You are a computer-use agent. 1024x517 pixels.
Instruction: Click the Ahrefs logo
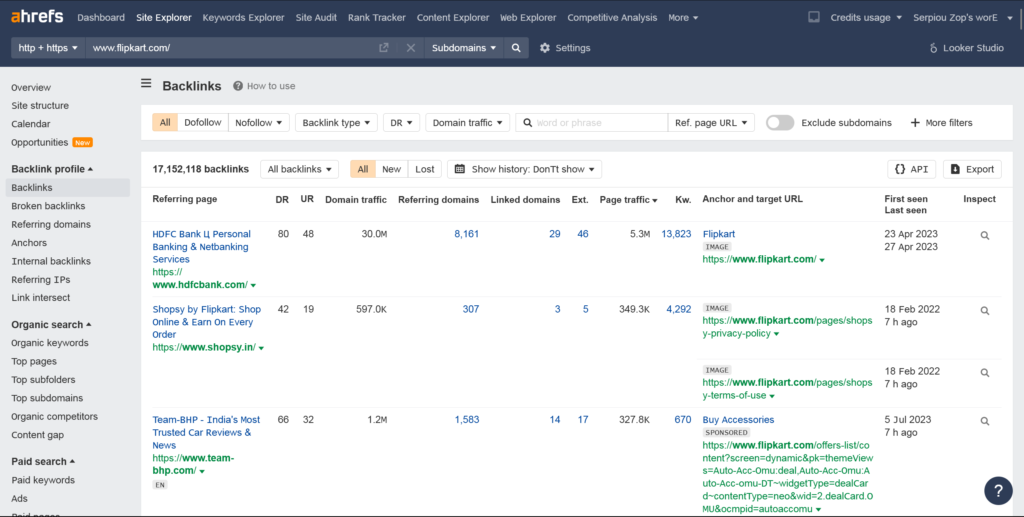click(37, 17)
